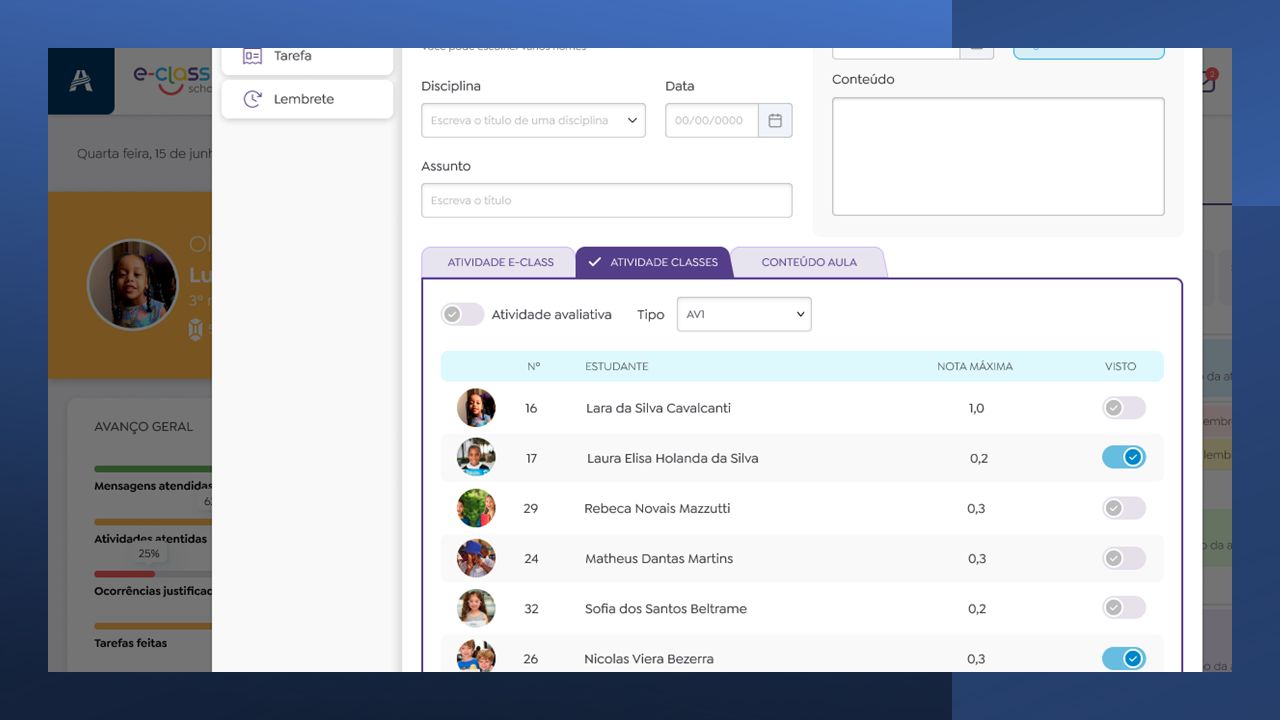1280x720 pixels.
Task: Click the Atividades atendidas label
Action: [151, 538]
